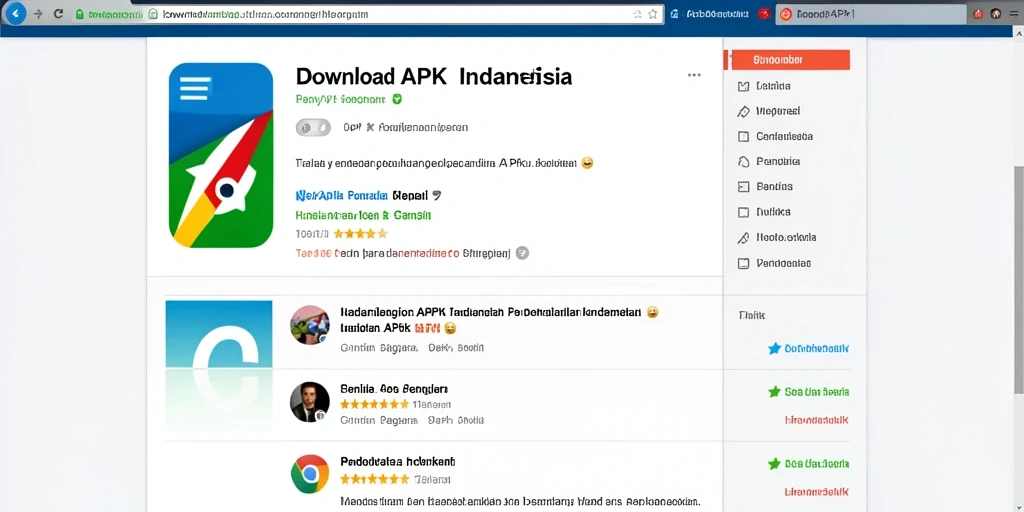Click the Chrome logo on the third review
Image resolution: width=1024 pixels, height=512 pixels.
(310, 473)
